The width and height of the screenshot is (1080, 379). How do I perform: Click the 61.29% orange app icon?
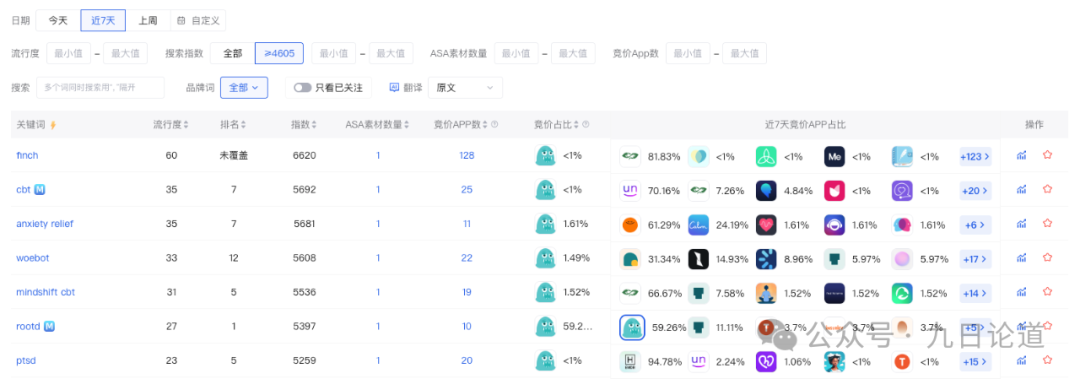pos(630,225)
